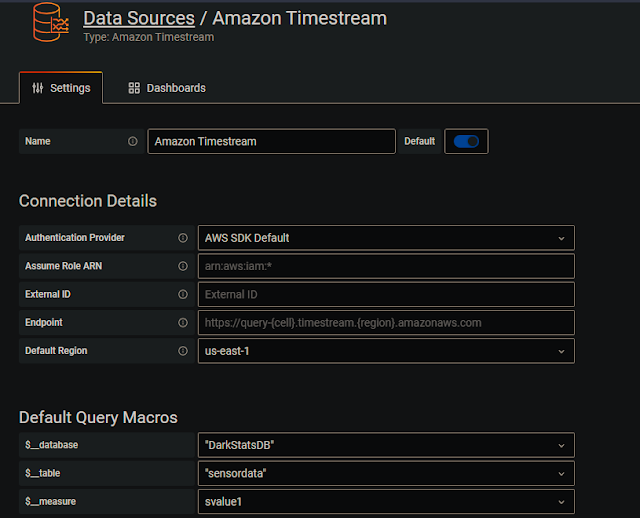The height and width of the screenshot is (518, 640).
Task: Toggle the Default data source switch
Action: [x=466, y=141]
